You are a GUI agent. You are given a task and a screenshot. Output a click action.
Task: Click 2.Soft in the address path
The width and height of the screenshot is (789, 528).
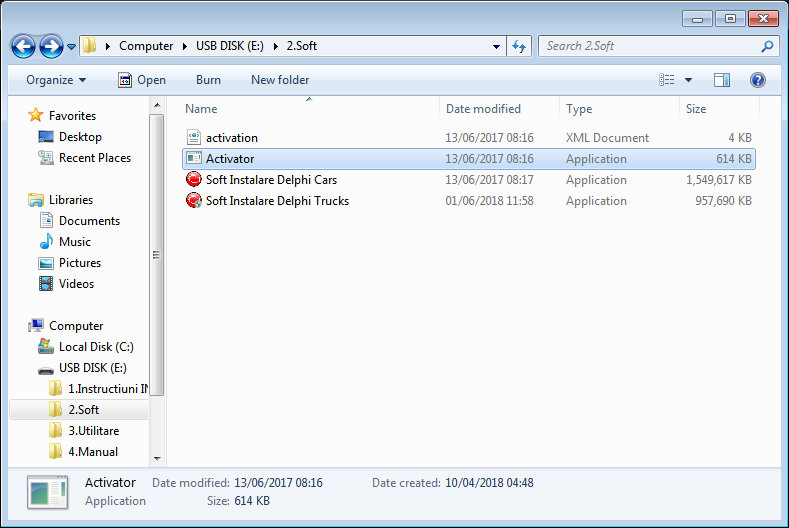coord(301,46)
